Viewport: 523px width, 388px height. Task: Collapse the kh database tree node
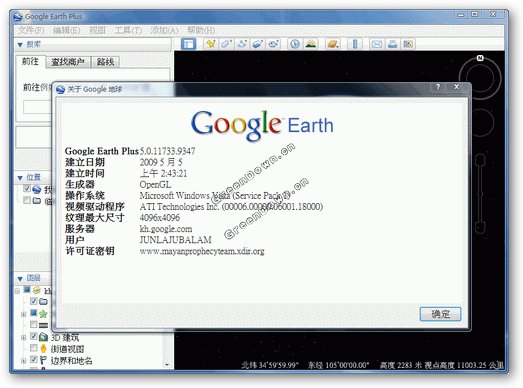click(17, 291)
